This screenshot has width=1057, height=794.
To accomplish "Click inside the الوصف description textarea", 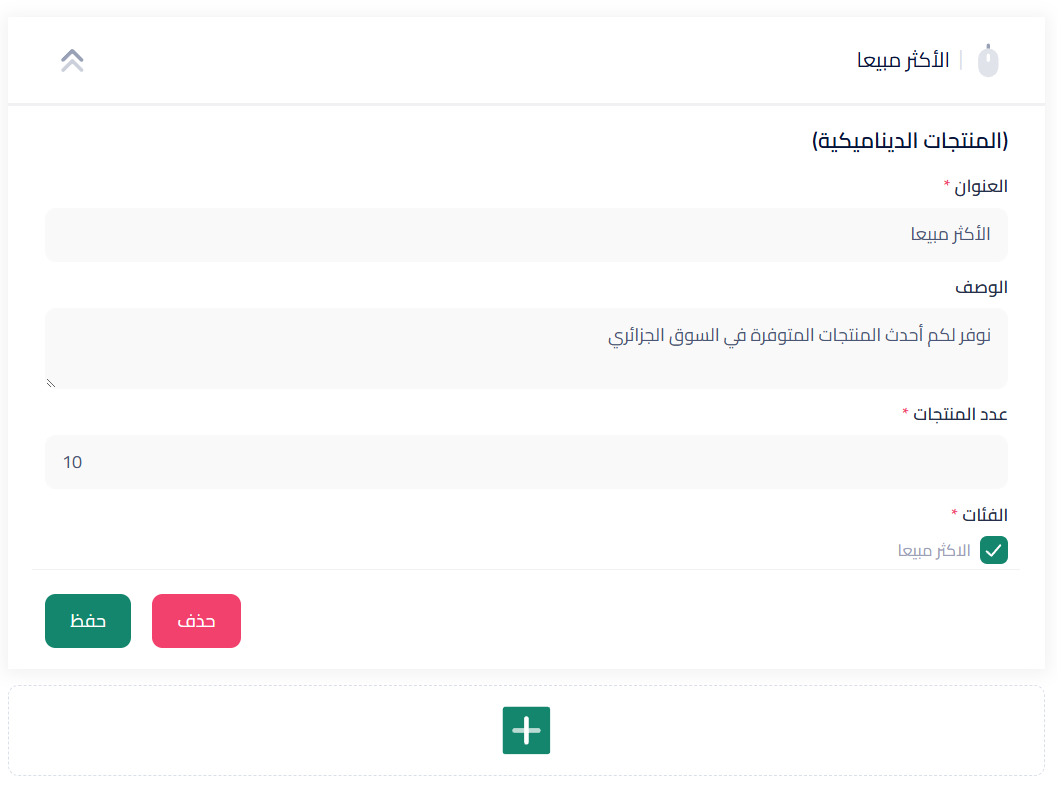I will [526, 348].
